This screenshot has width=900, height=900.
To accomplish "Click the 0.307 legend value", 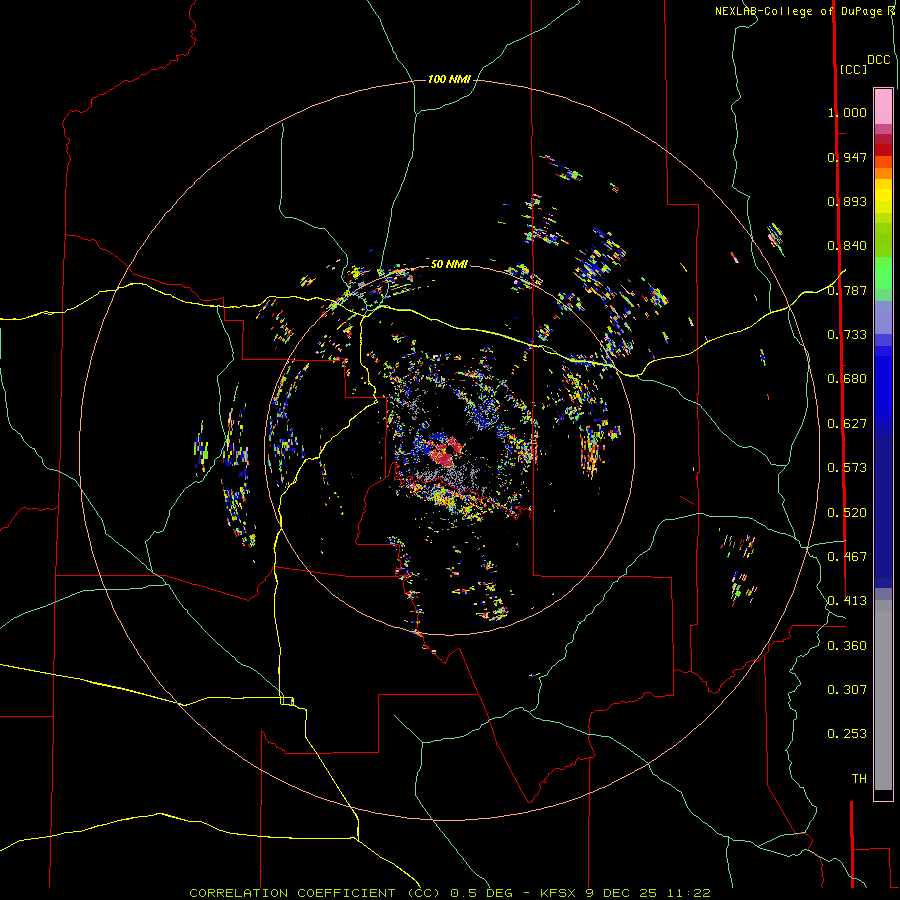I will [x=847, y=690].
